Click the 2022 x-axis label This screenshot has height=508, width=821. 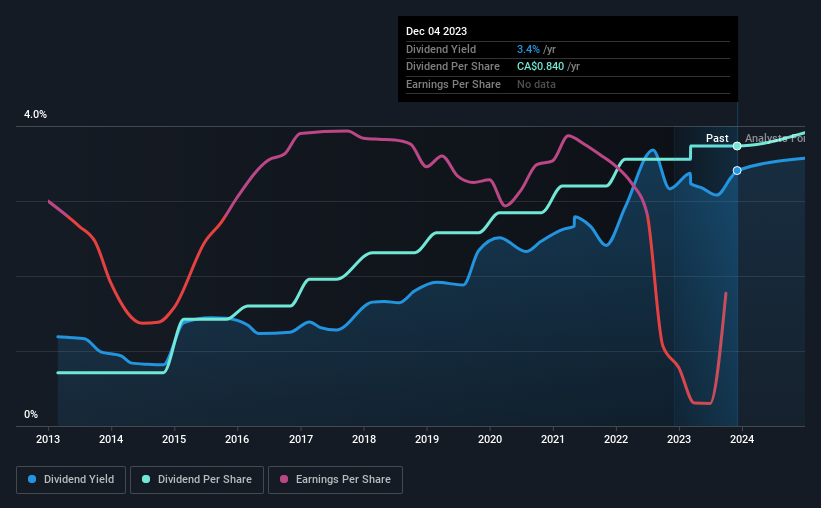point(616,439)
